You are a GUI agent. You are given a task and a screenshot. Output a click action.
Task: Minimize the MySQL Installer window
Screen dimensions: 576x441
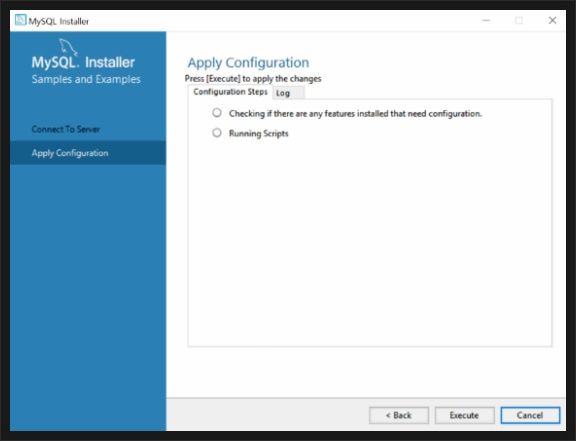pyautogui.click(x=486, y=20)
